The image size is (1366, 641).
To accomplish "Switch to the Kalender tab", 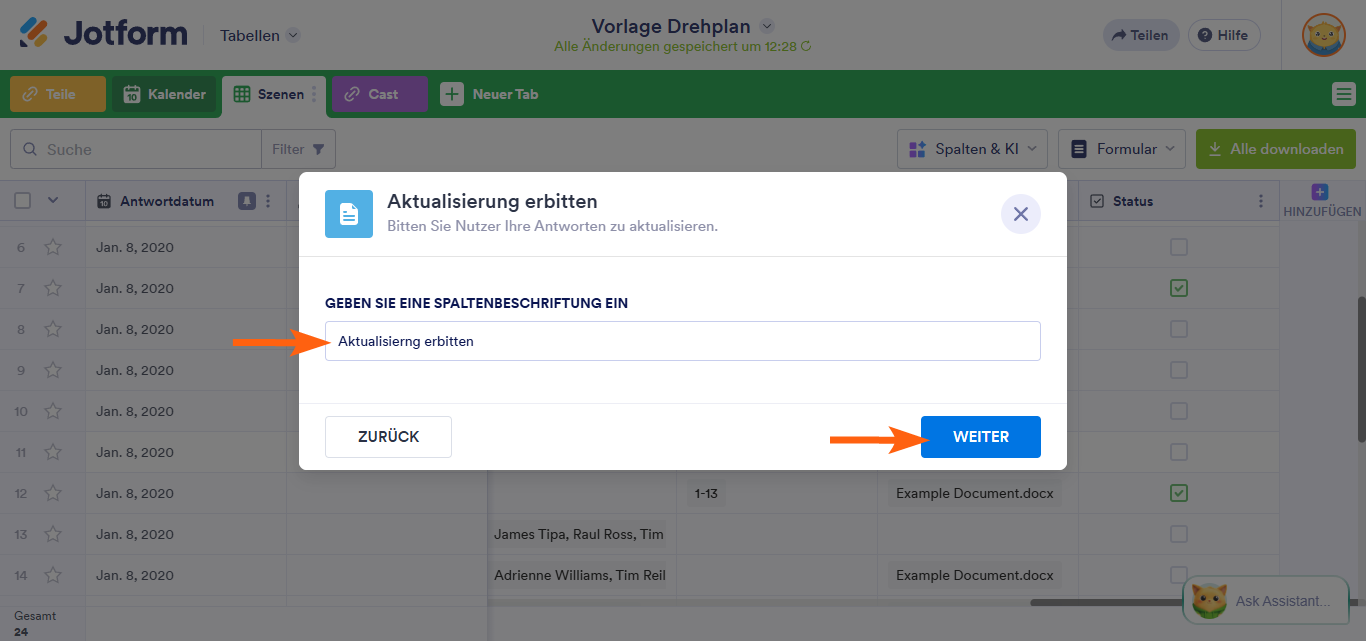I will click(x=163, y=94).
